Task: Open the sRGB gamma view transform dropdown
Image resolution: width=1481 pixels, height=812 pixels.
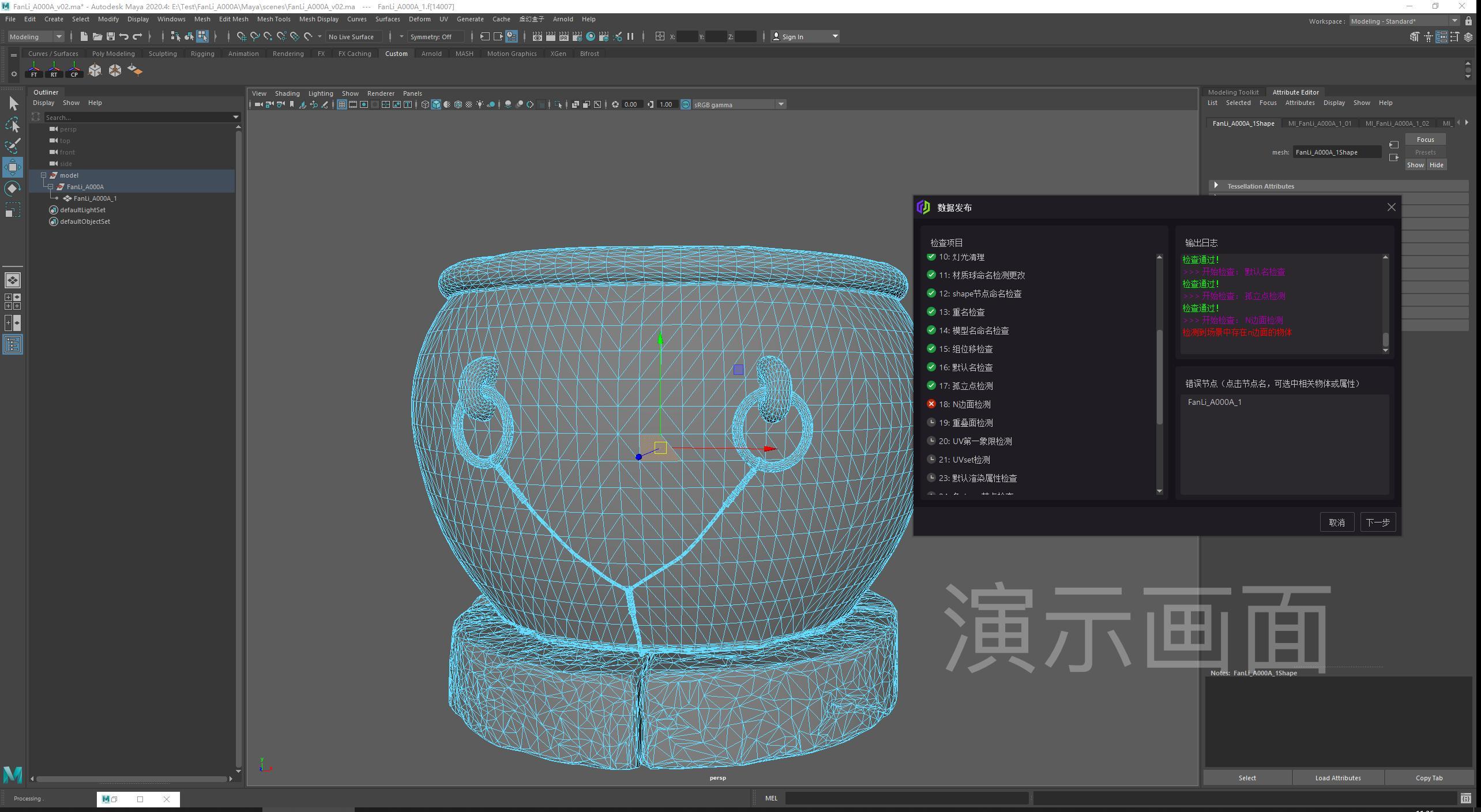Action: (x=739, y=104)
